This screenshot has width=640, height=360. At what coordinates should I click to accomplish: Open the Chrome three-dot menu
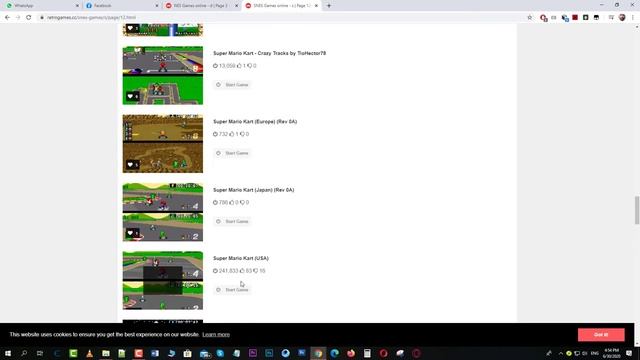(x=633, y=18)
